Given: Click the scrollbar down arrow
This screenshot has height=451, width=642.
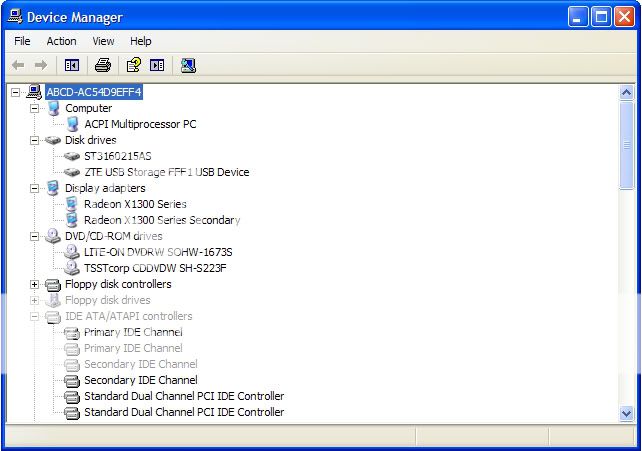Looking at the screenshot, I should [626, 413].
